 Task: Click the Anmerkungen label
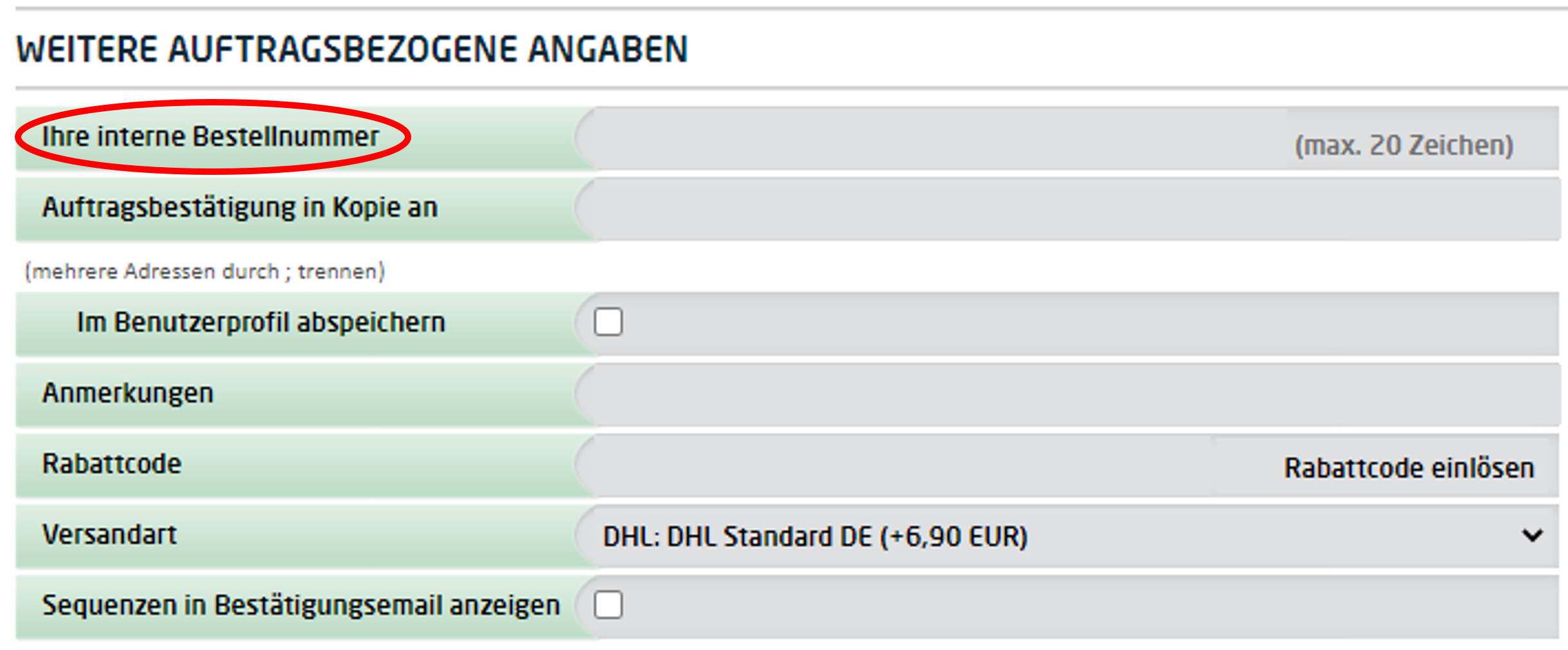(128, 393)
